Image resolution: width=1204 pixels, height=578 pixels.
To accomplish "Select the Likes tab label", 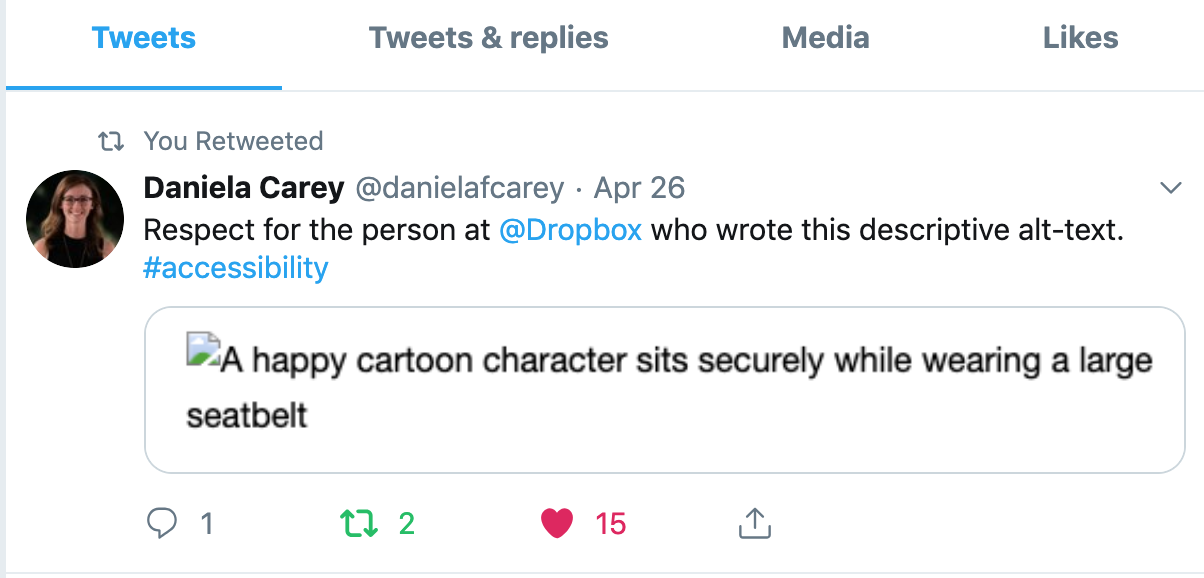I will (x=1080, y=38).
